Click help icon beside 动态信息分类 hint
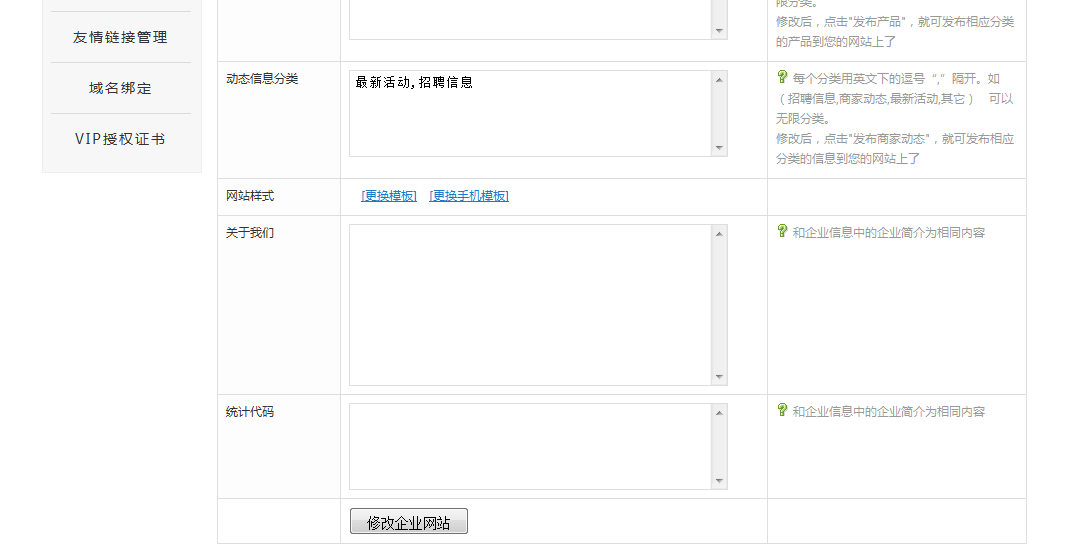 [782, 77]
